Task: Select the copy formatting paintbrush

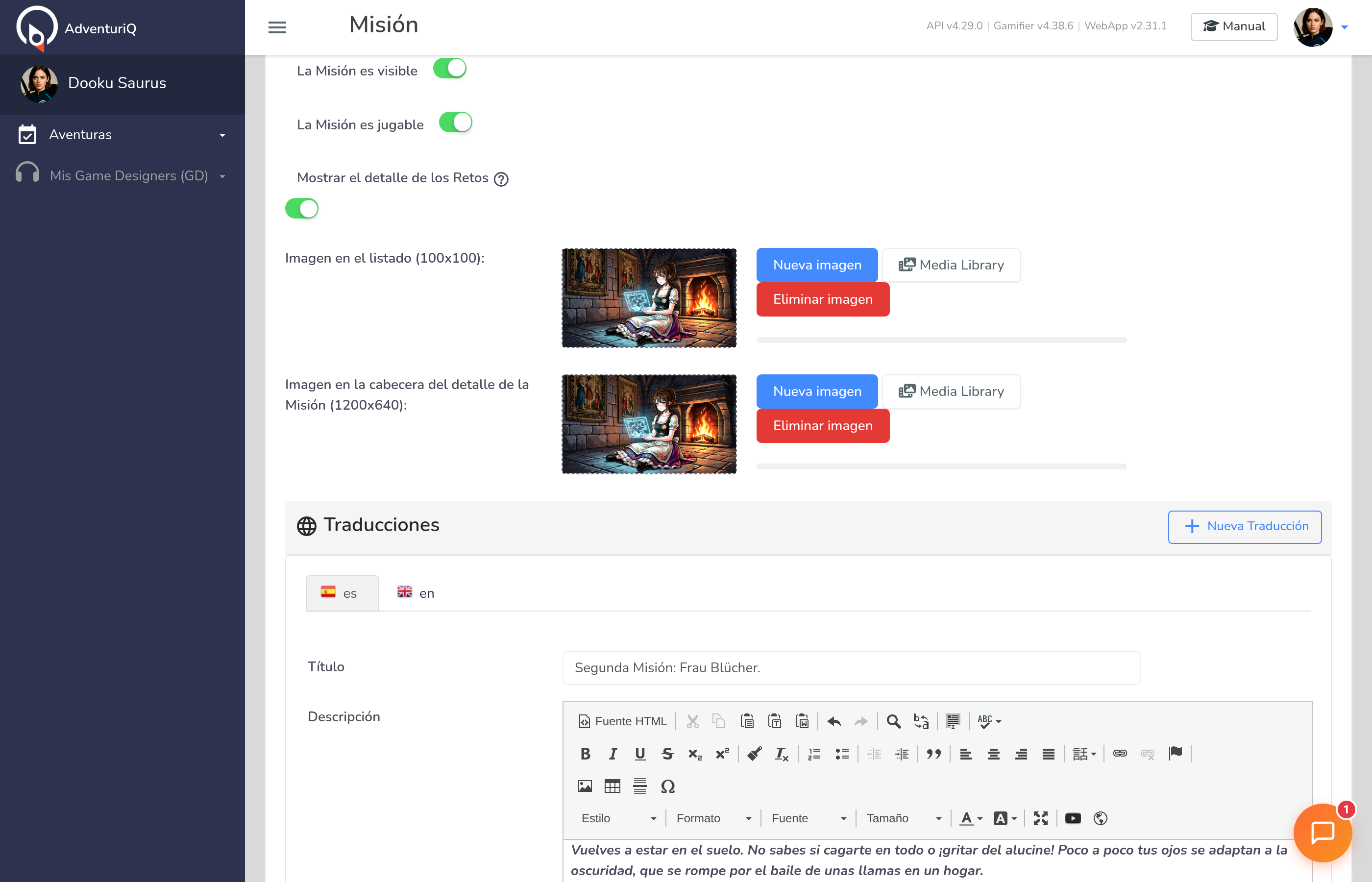Action: pyautogui.click(x=755, y=754)
